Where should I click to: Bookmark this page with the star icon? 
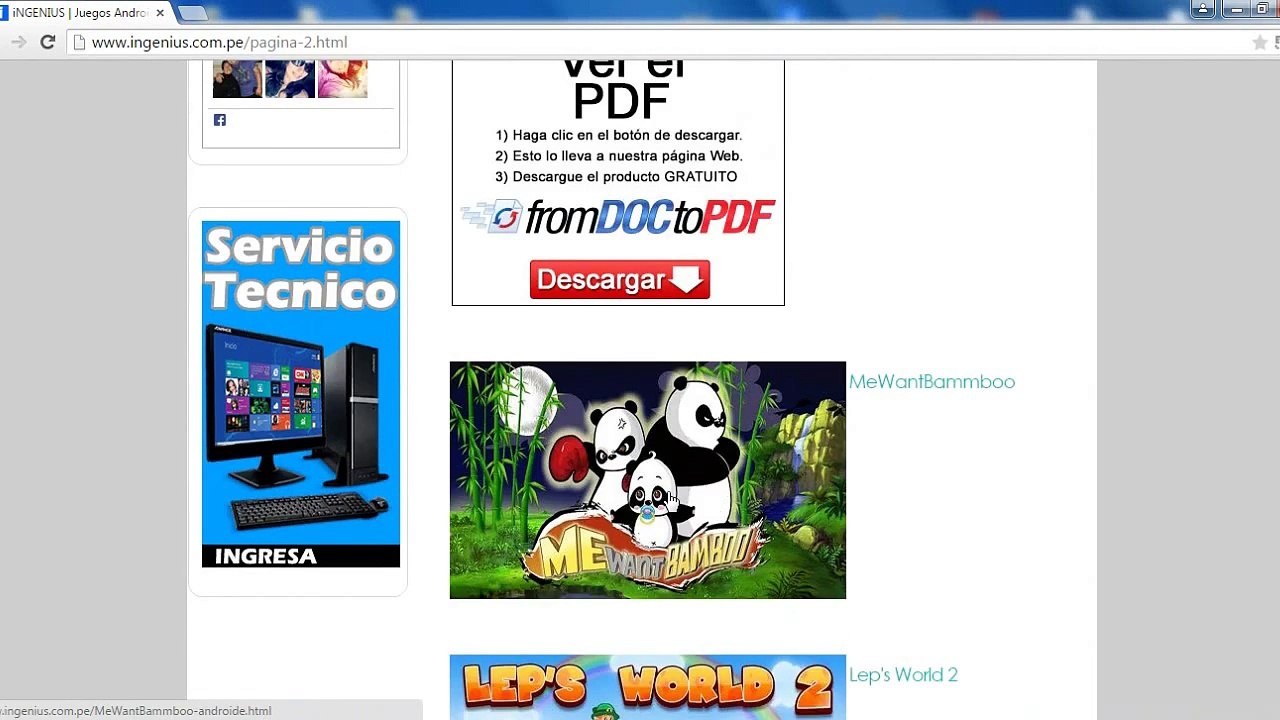point(1260,42)
